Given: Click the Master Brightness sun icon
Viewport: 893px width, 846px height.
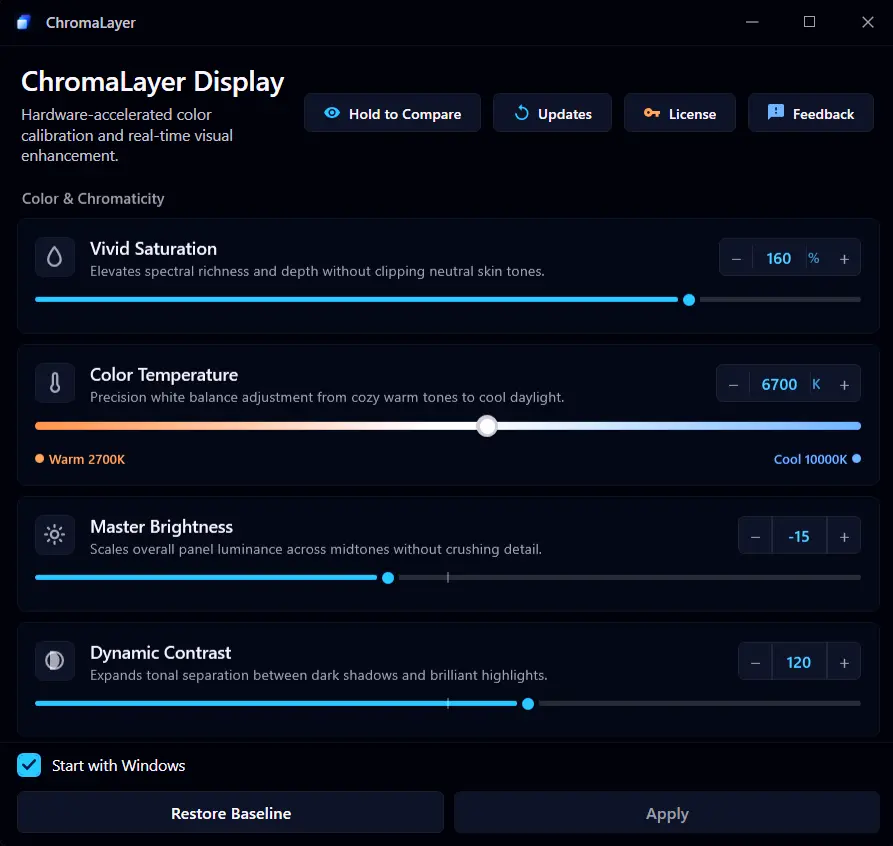Looking at the screenshot, I should click(55, 535).
